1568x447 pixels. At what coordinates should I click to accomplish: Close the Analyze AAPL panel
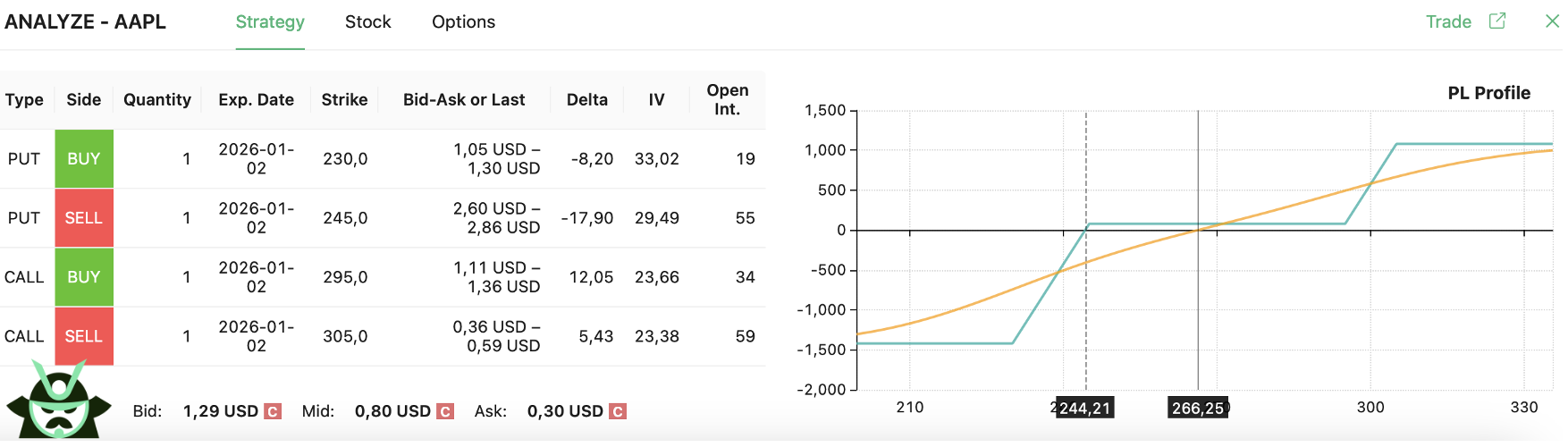pos(1552,21)
